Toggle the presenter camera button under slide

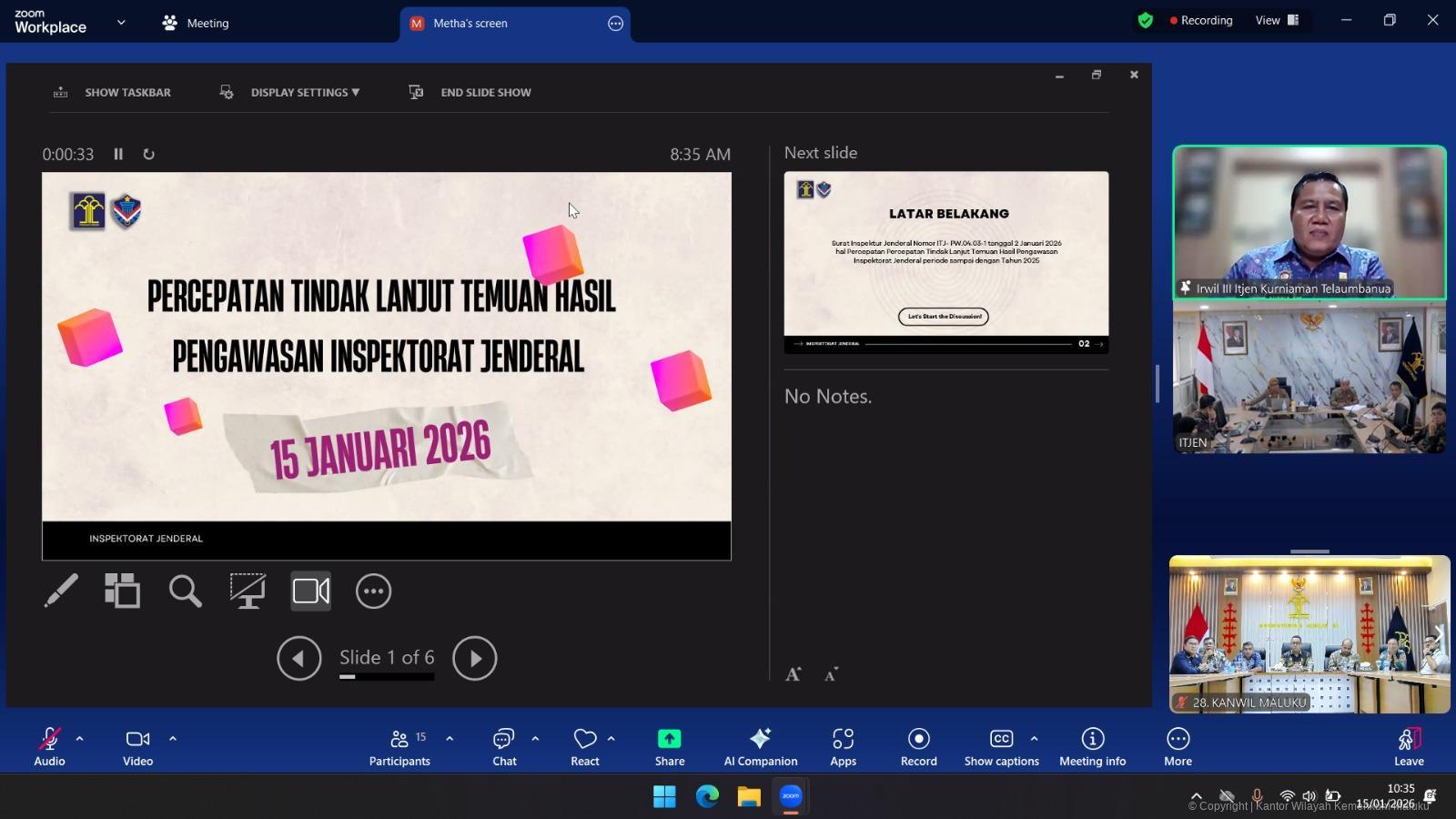click(x=310, y=591)
